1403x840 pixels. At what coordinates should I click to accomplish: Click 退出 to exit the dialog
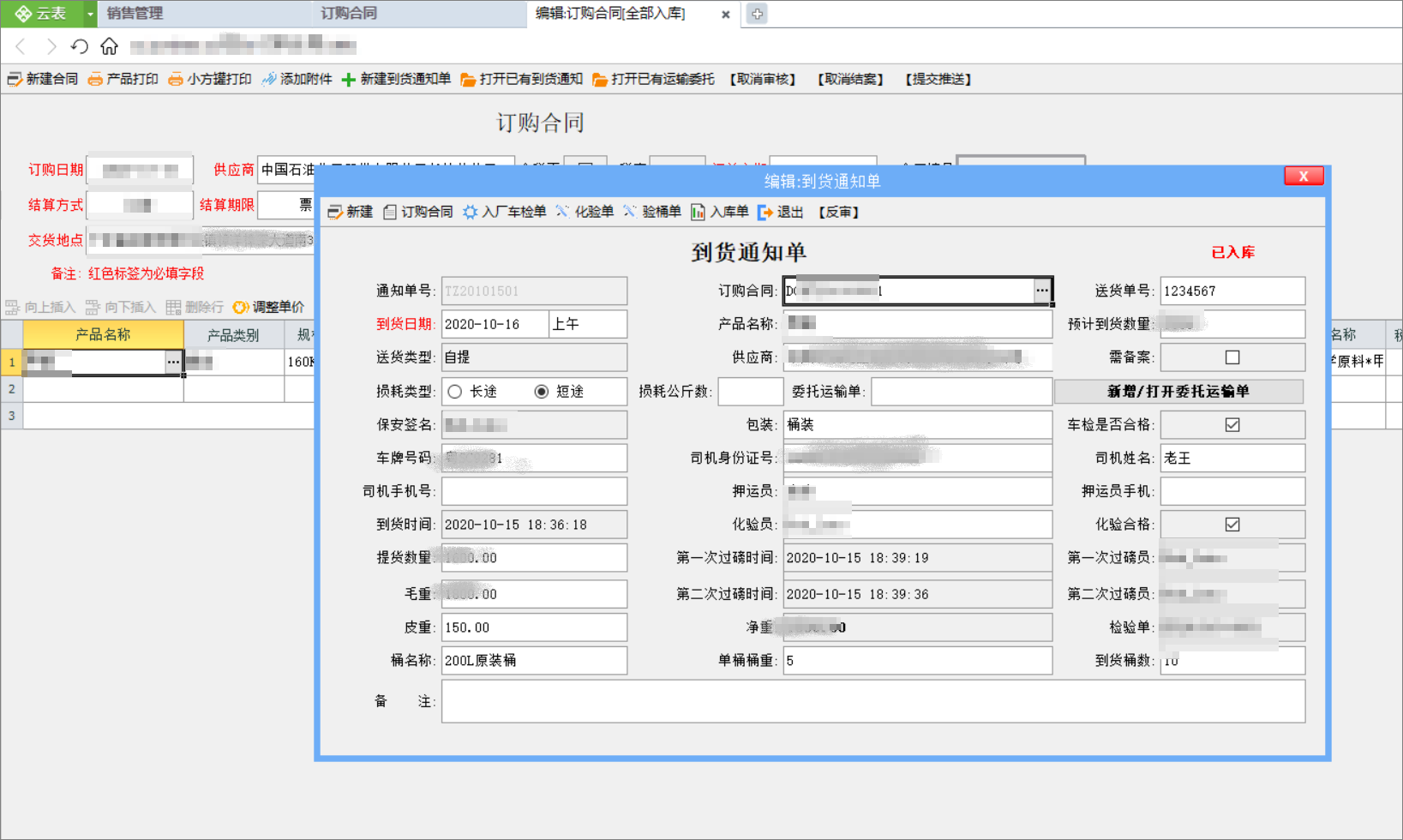click(x=781, y=212)
